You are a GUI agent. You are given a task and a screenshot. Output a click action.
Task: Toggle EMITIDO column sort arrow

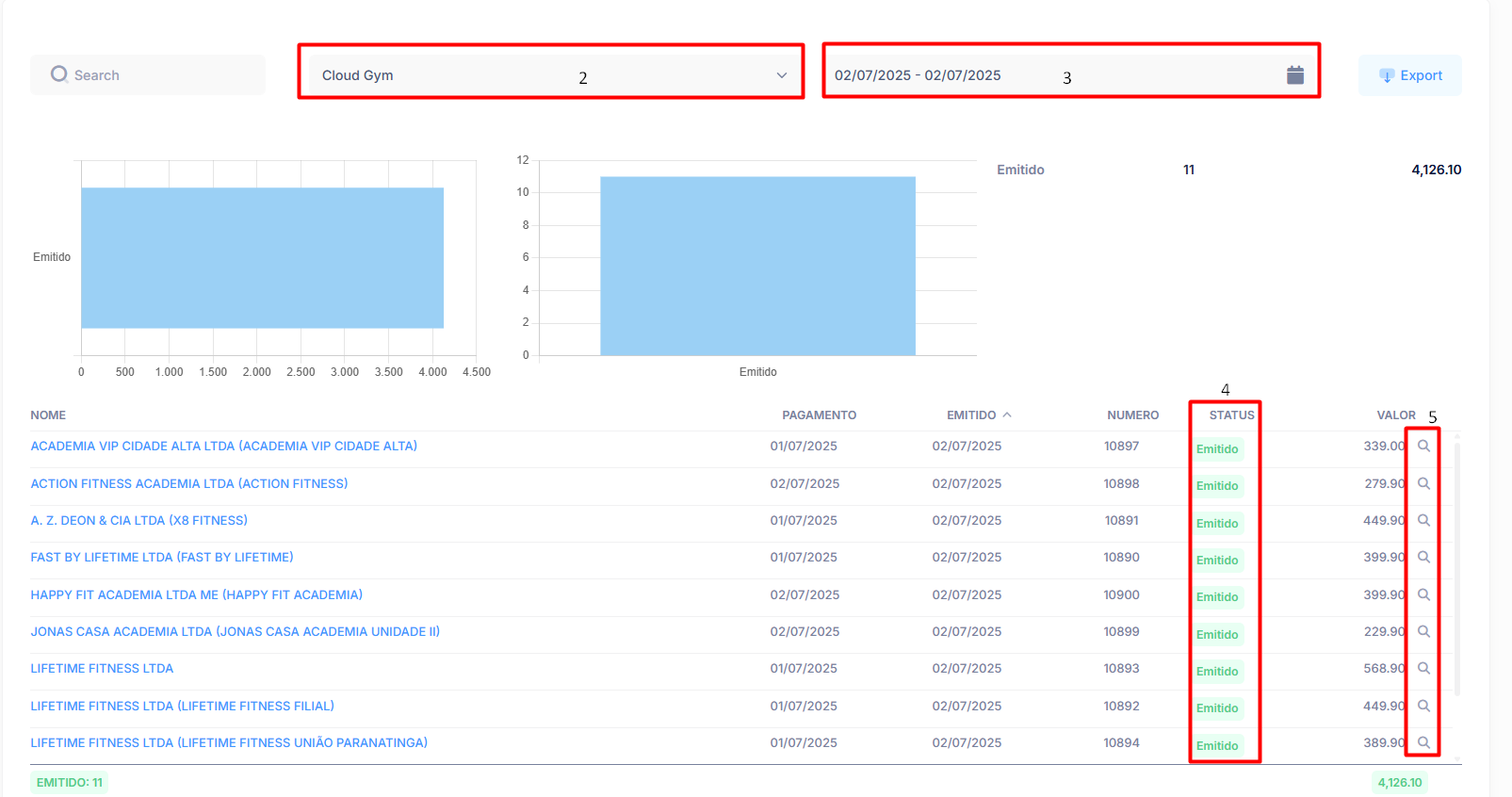tap(1007, 415)
